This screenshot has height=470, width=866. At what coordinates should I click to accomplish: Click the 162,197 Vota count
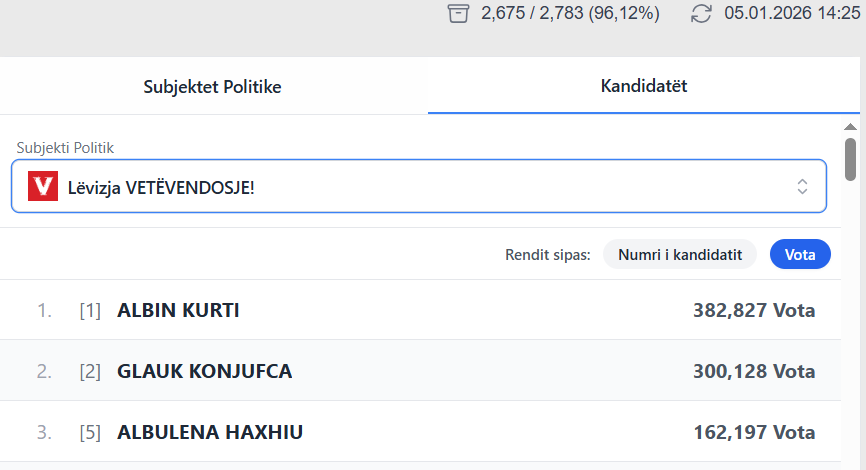pyautogui.click(x=754, y=433)
